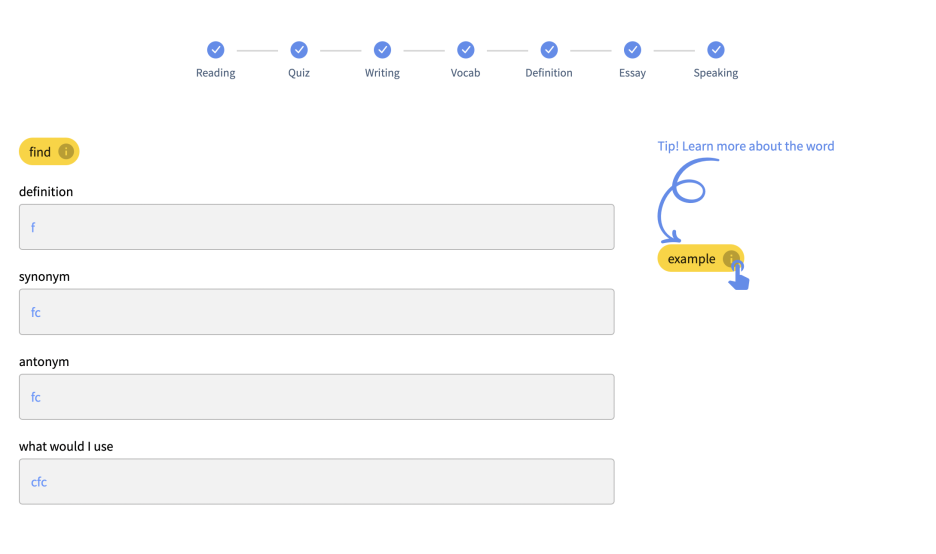Click the Vocab step checkmark icon

pyautogui.click(x=466, y=50)
